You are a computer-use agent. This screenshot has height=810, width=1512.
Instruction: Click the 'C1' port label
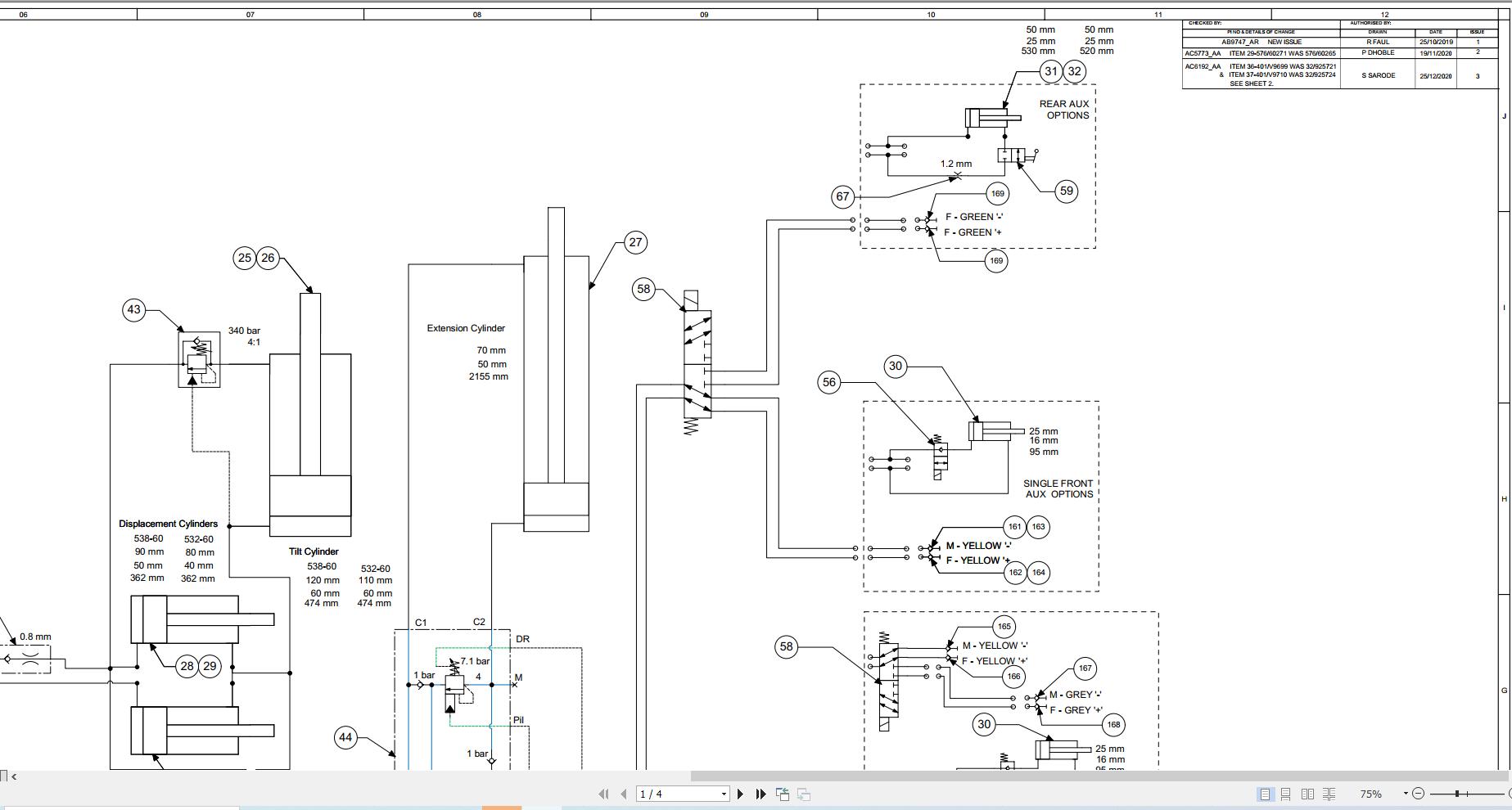coord(421,623)
